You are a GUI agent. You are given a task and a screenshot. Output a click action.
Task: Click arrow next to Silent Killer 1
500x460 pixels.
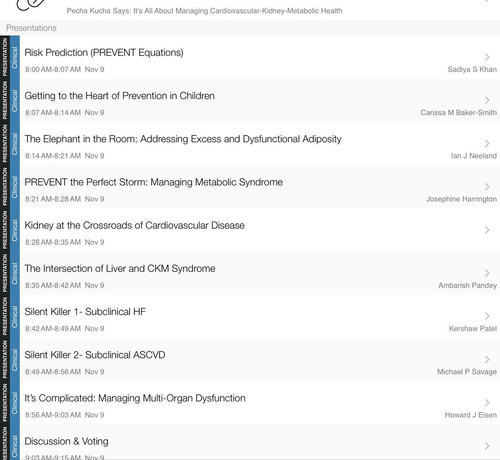click(x=487, y=316)
